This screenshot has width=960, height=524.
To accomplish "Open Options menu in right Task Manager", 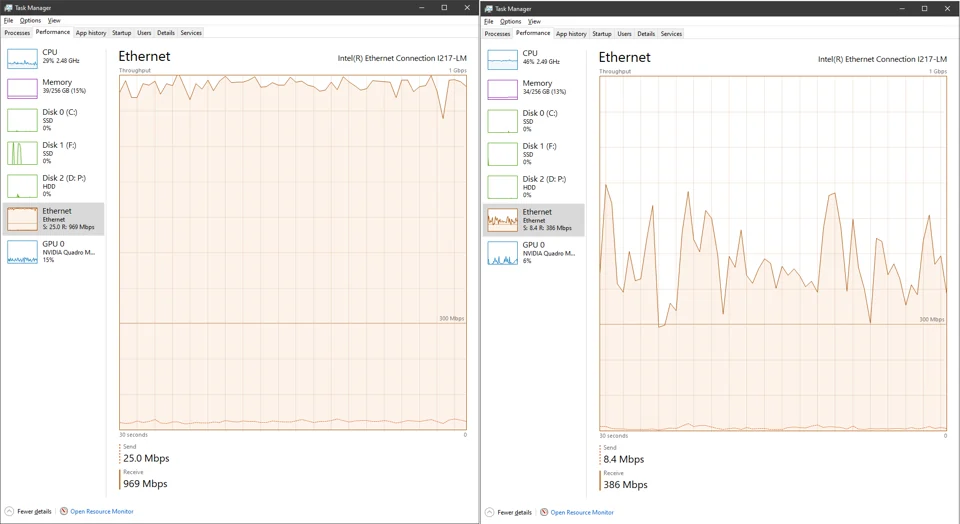I will [510, 21].
